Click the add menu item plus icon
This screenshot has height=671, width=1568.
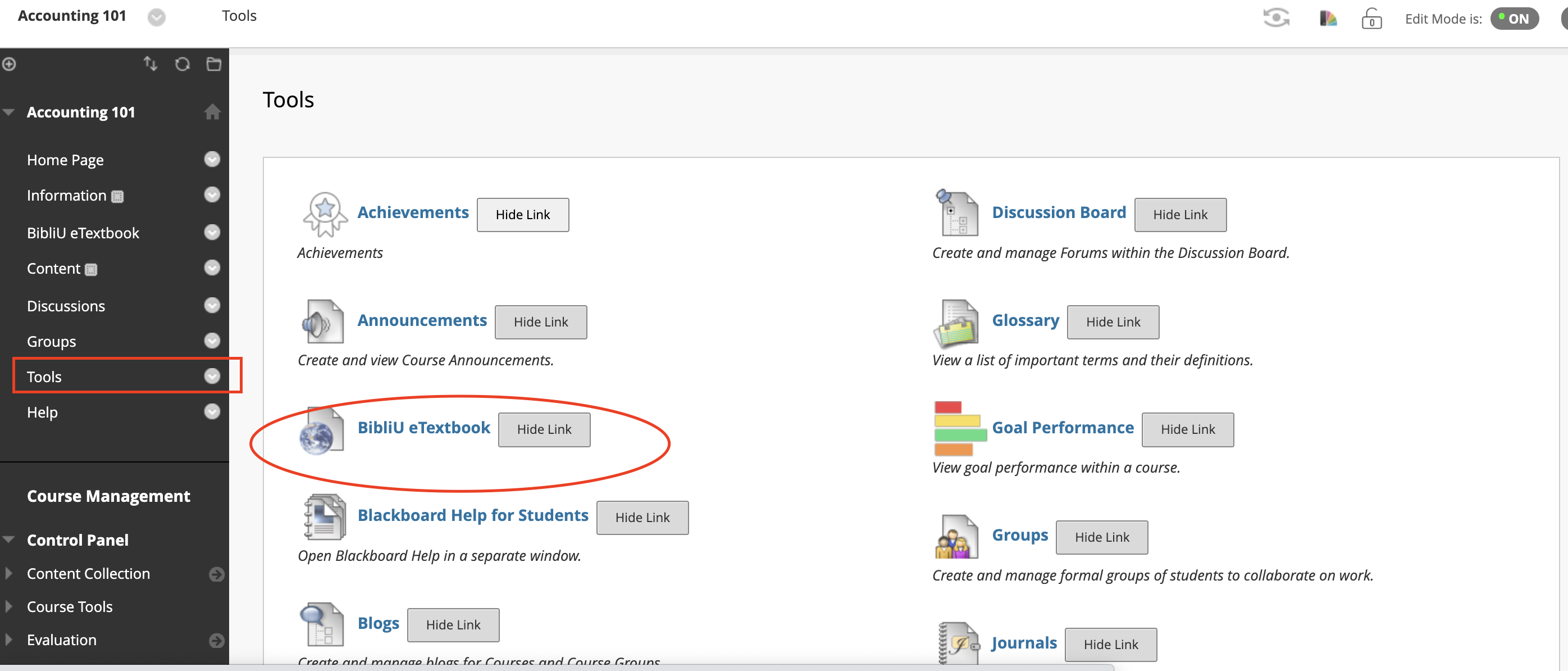click(8, 64)
